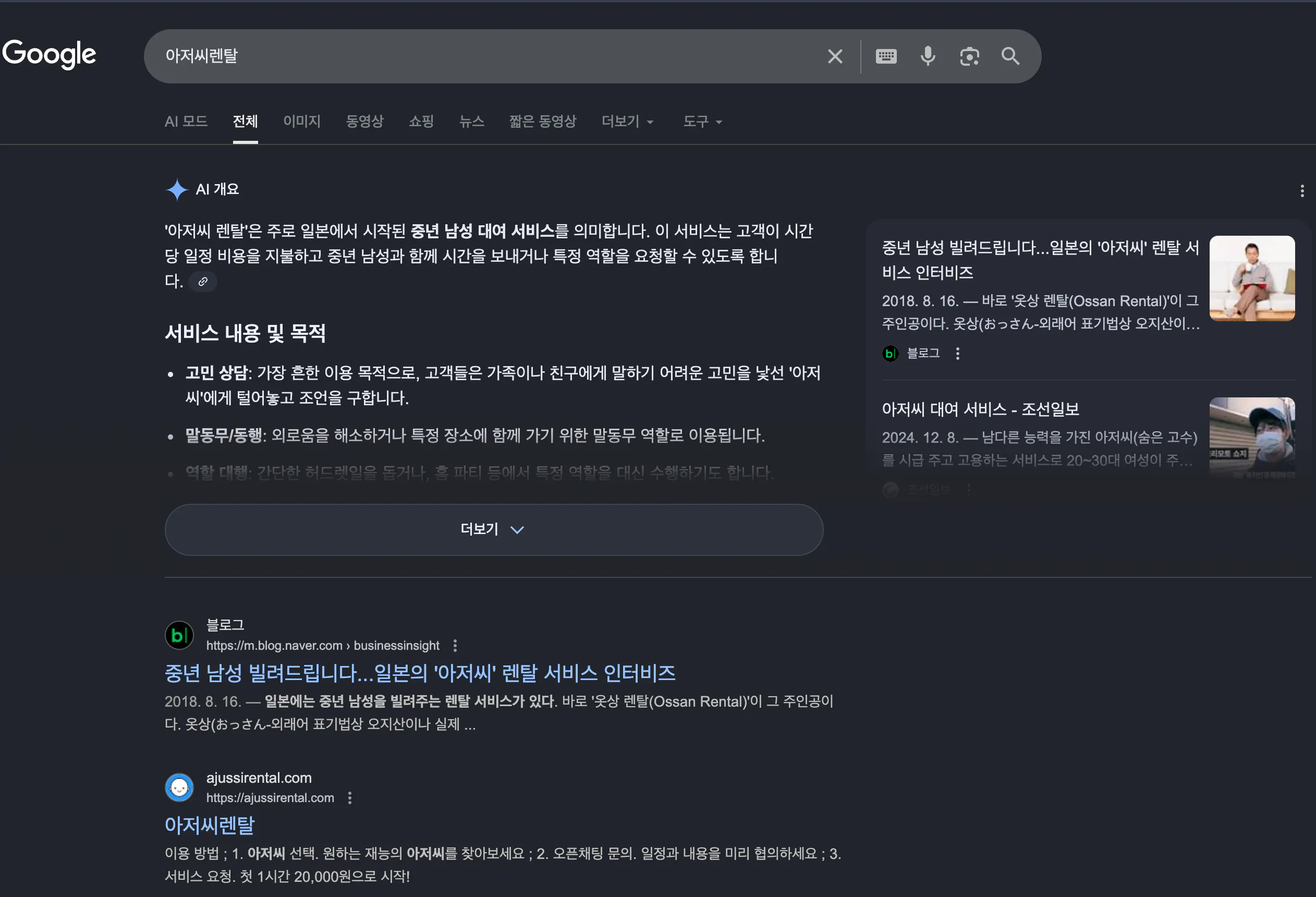Click the seated man article thumbnail
Image resolution: width=1316 pixels, height=897 pixels.
click(x=1251, y=278)
